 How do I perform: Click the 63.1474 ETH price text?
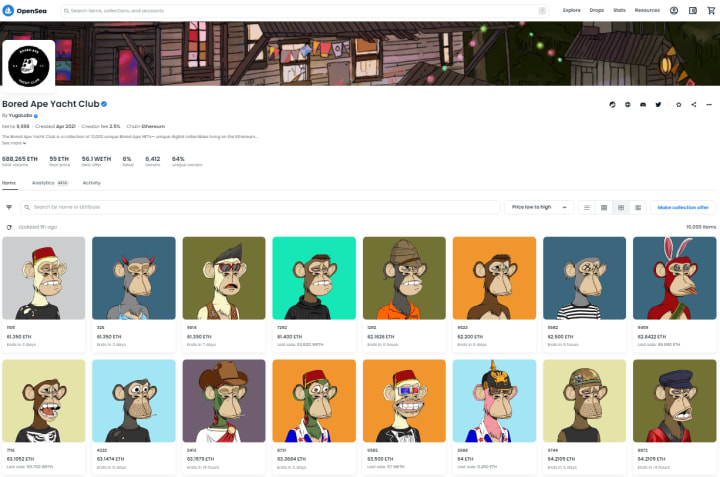(x=110, y=459)
